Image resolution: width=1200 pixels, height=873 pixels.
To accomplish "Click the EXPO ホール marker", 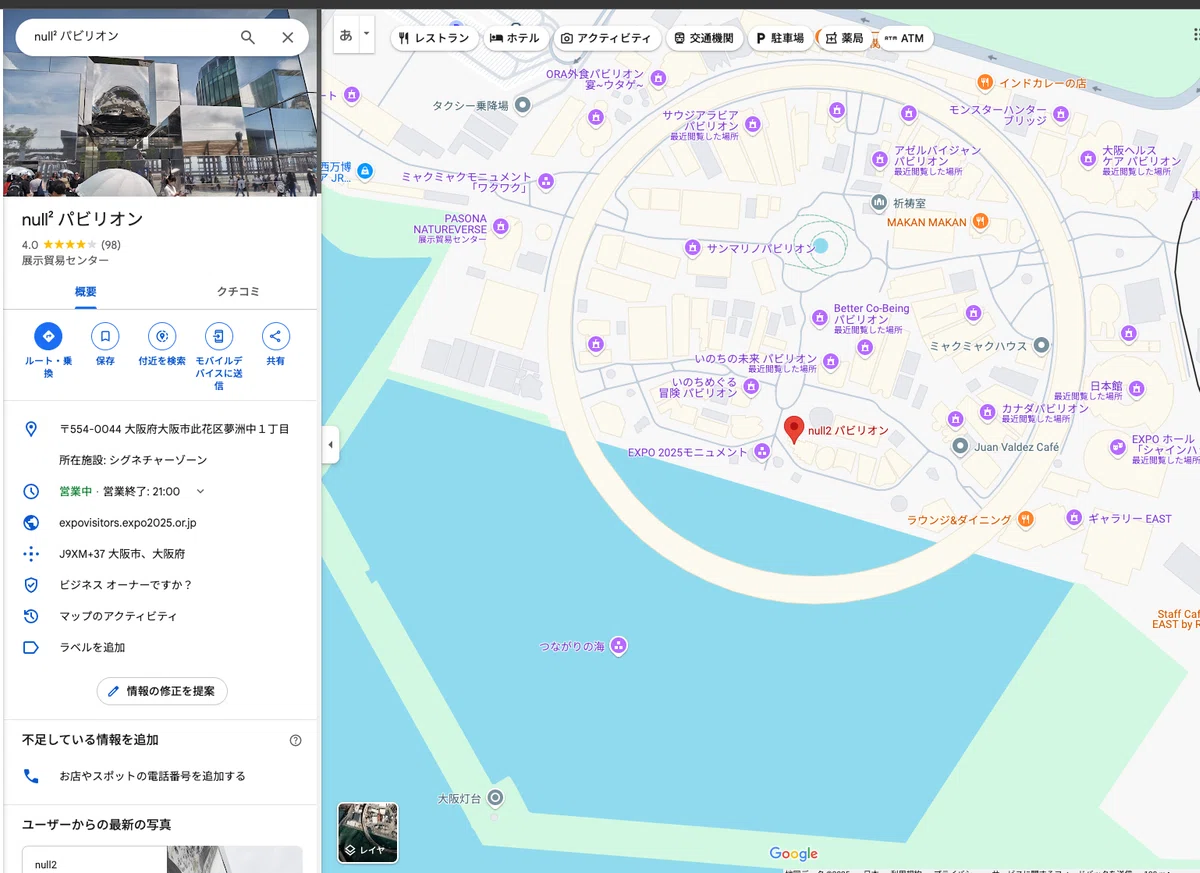I will coord(1117,447).
